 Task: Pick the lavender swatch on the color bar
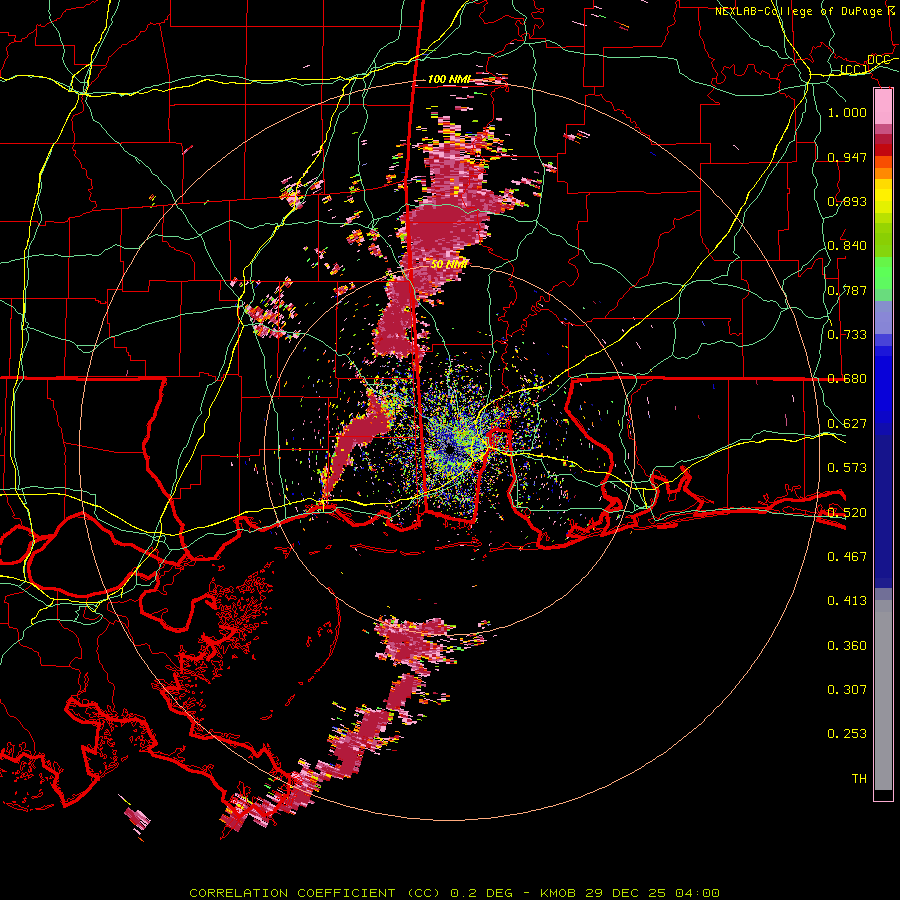(x=883, y=317)
